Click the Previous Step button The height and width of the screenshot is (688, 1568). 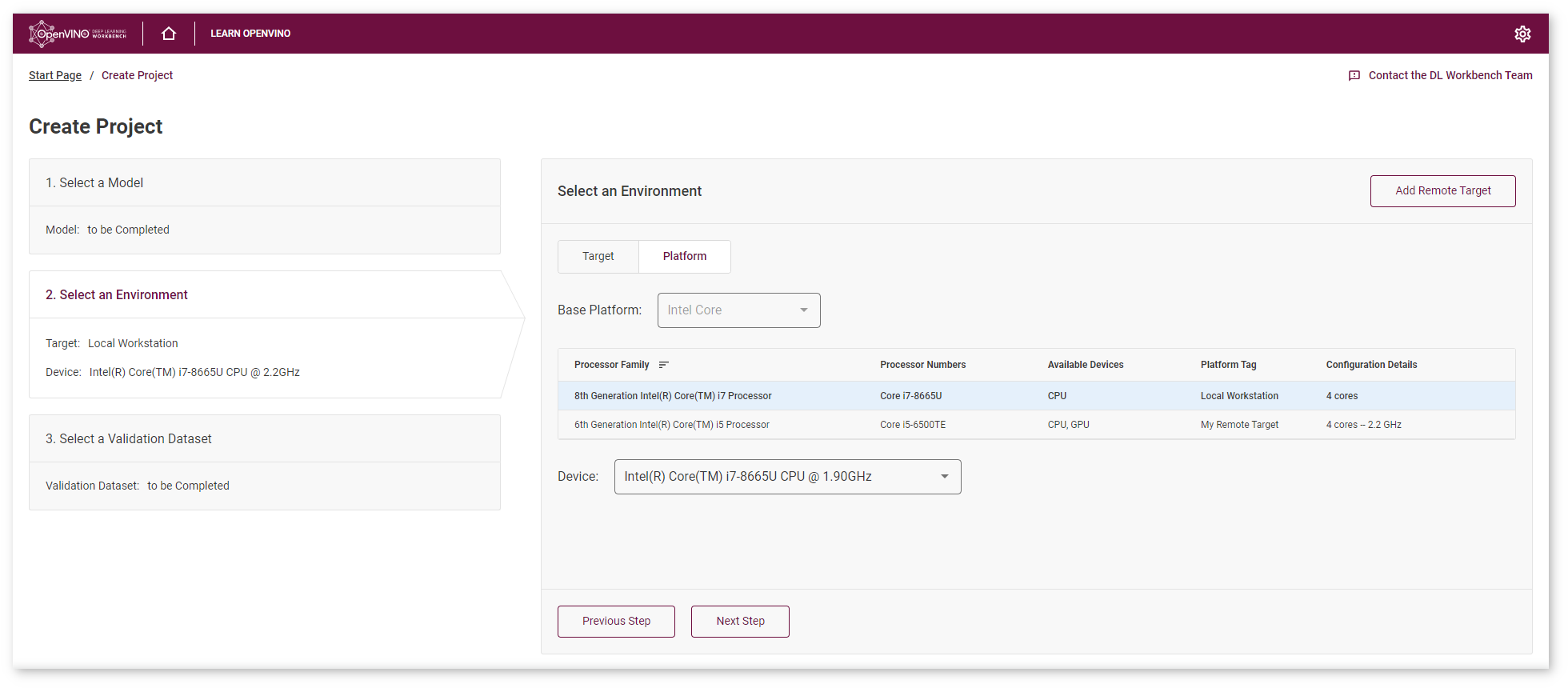click(x=616, y=622)
